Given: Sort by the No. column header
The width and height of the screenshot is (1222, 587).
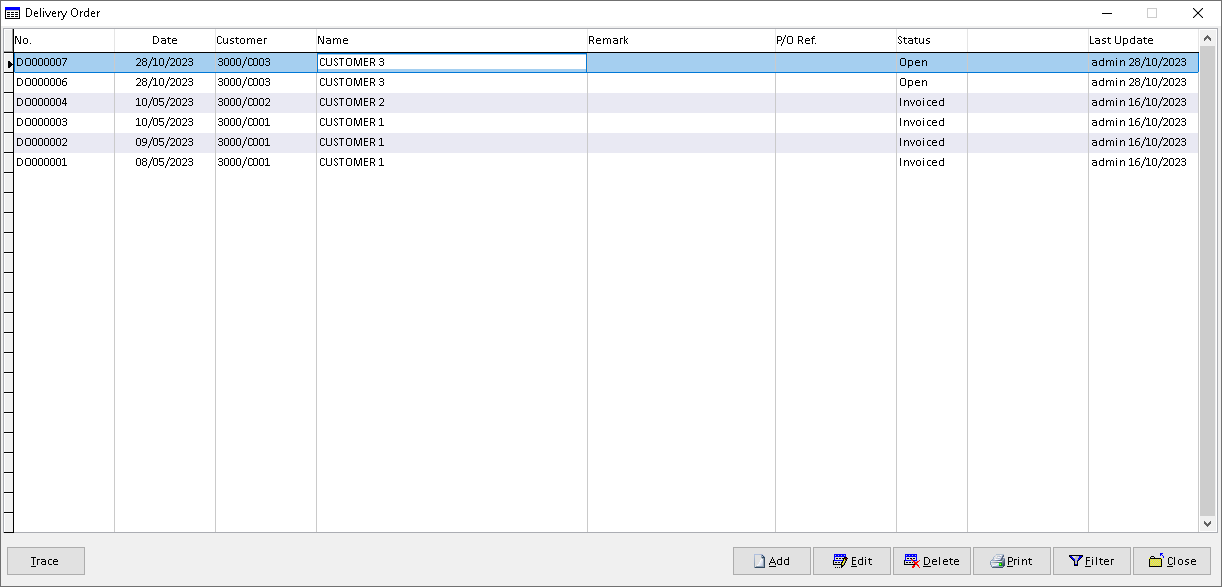Looking at the screenshot, I should pos(64,40).
